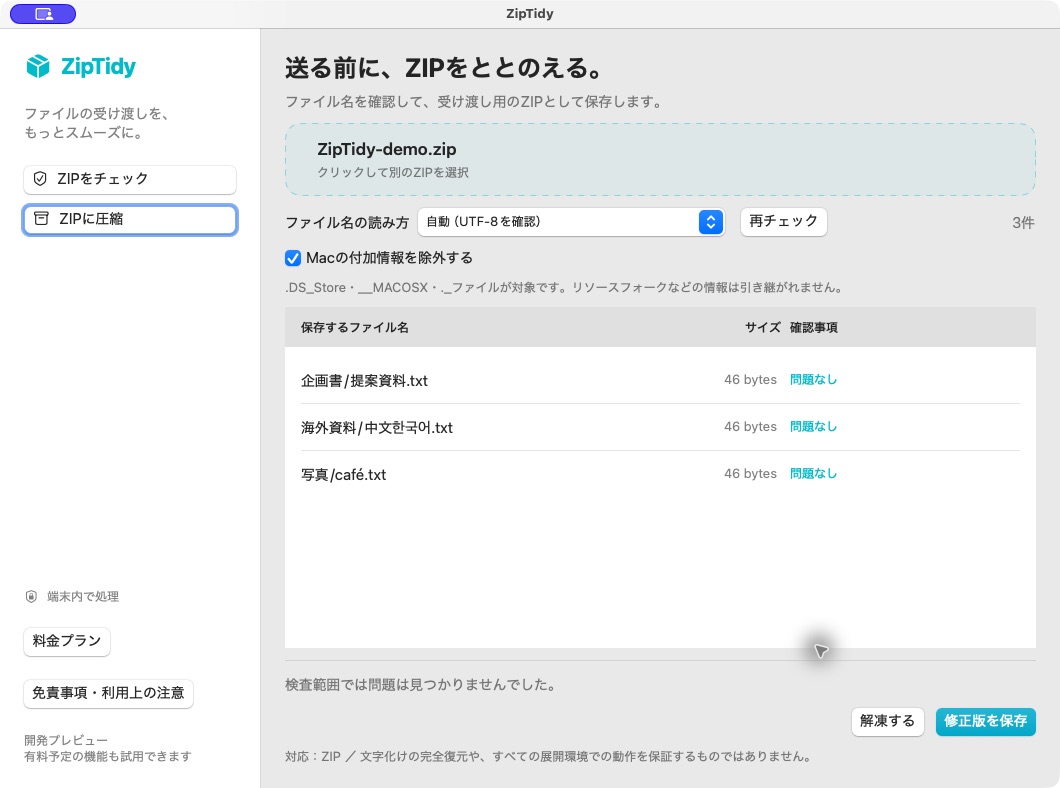The width and height of the screenshot is (1060, 788).
Task: Click the archive box icon beside ZIPに圧縮
Action: point(41,218)
